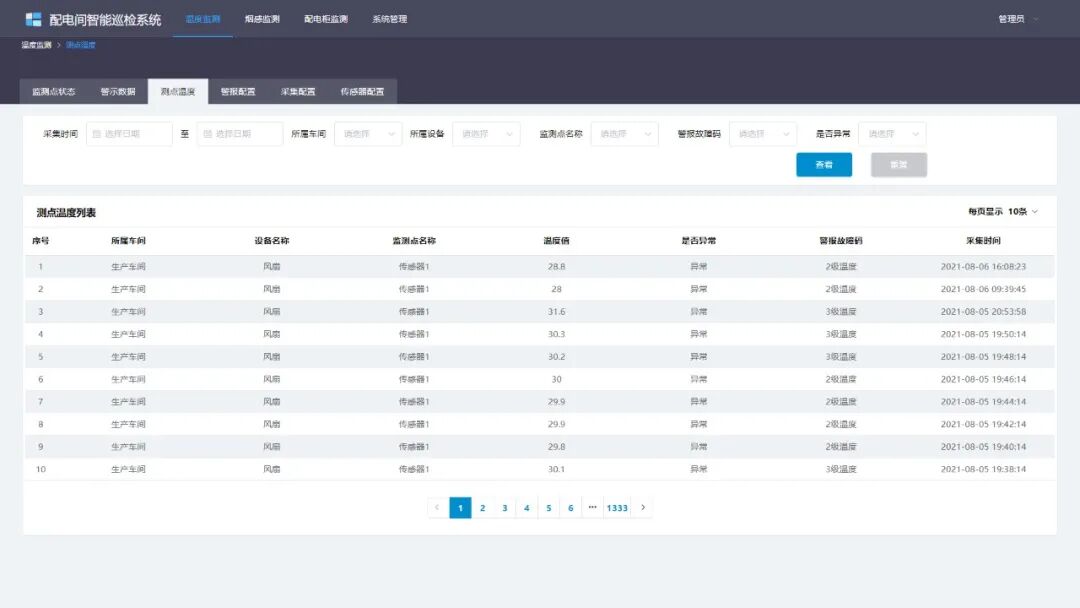
Task: Go to previous page arrow
Action: (437, 507)
